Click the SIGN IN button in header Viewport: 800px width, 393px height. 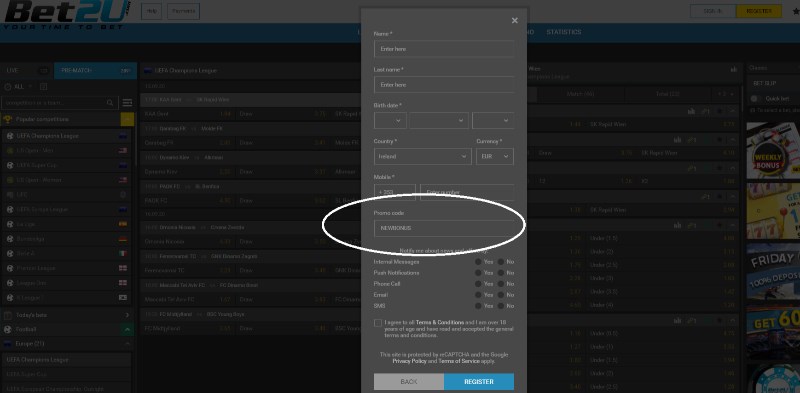click(713, 11)
